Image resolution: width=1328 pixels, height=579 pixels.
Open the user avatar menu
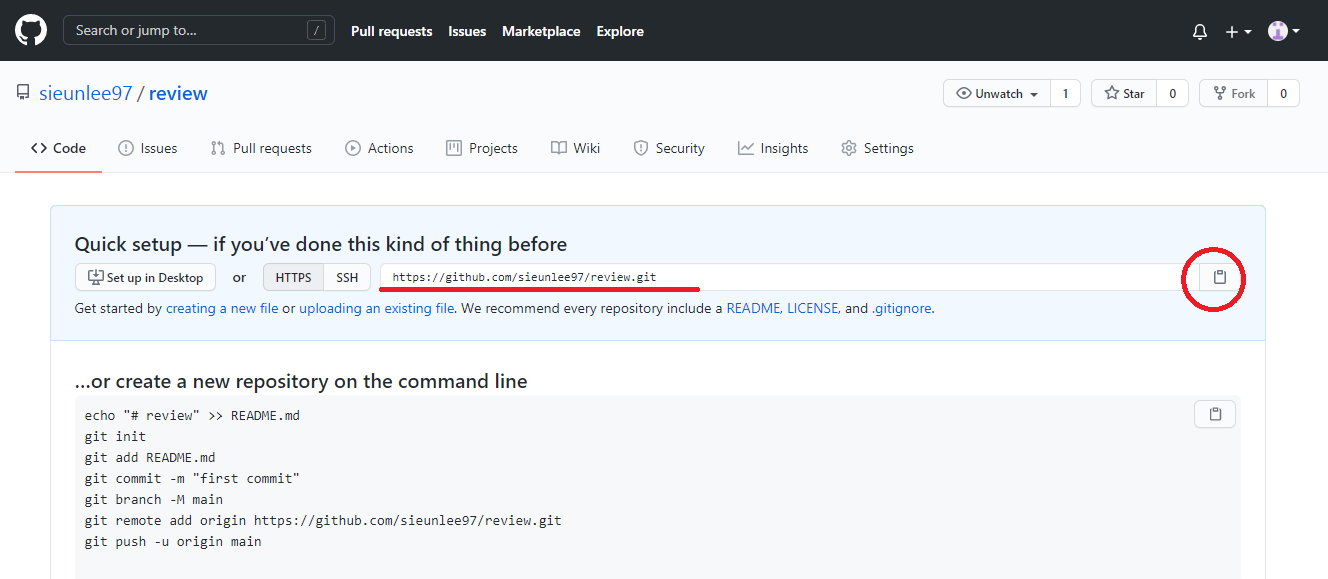click(1284, 31)
